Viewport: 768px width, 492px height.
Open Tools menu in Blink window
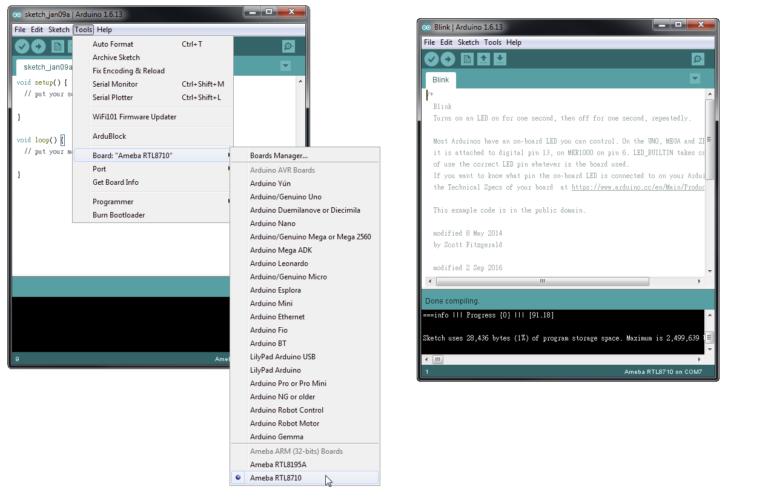pos(493,42)
